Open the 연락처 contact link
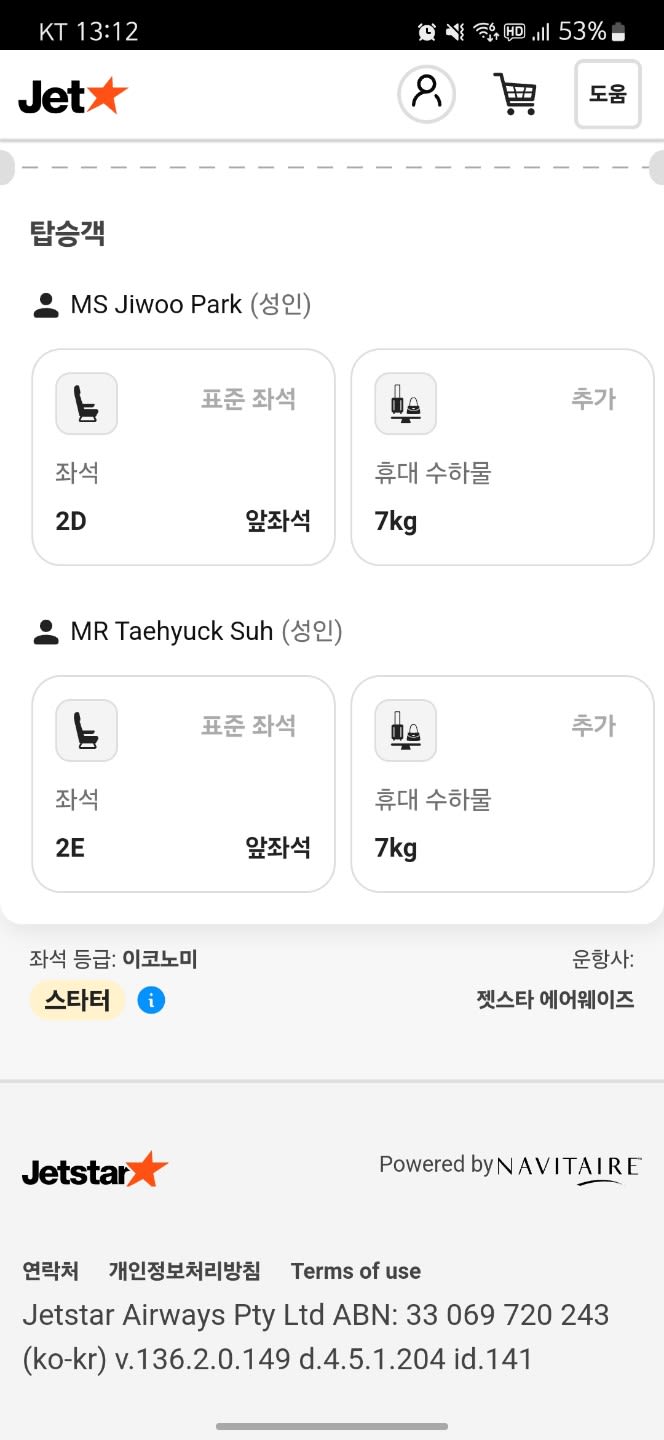The height and width of the screenshot is (1440, 664). tap(50, 1271)
